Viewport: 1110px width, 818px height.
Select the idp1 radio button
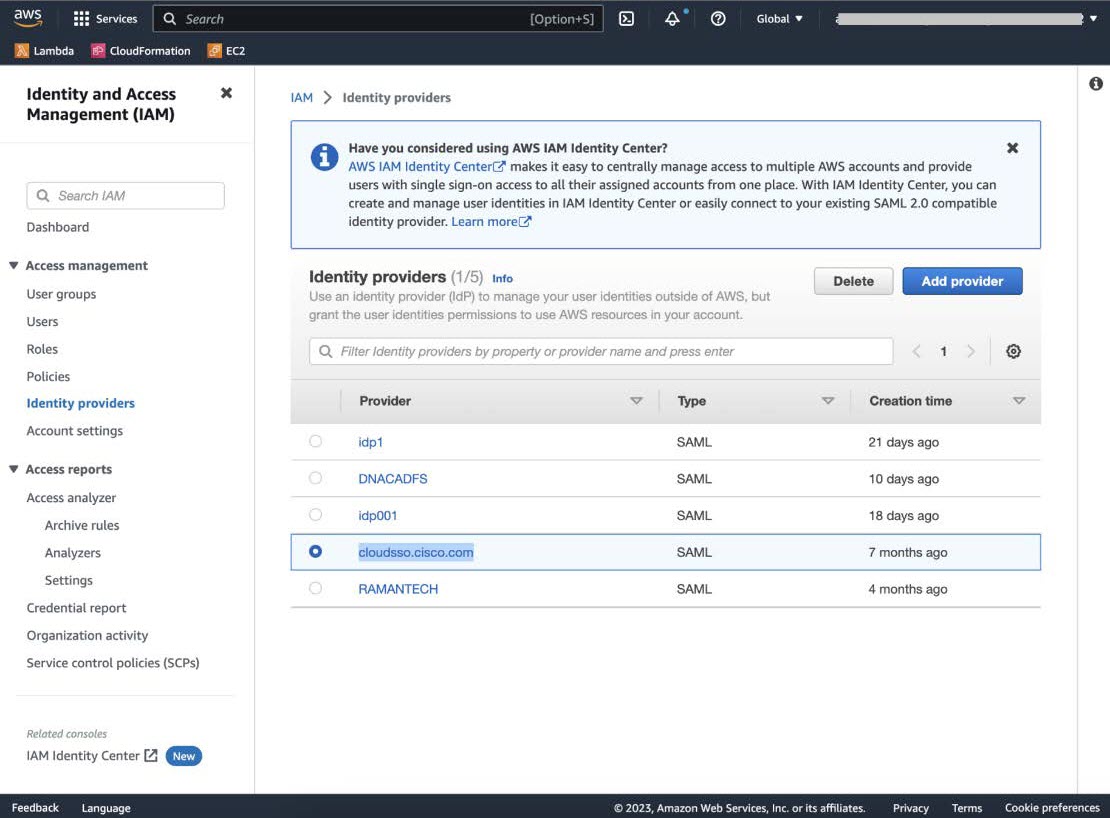(x=316, y=442)
